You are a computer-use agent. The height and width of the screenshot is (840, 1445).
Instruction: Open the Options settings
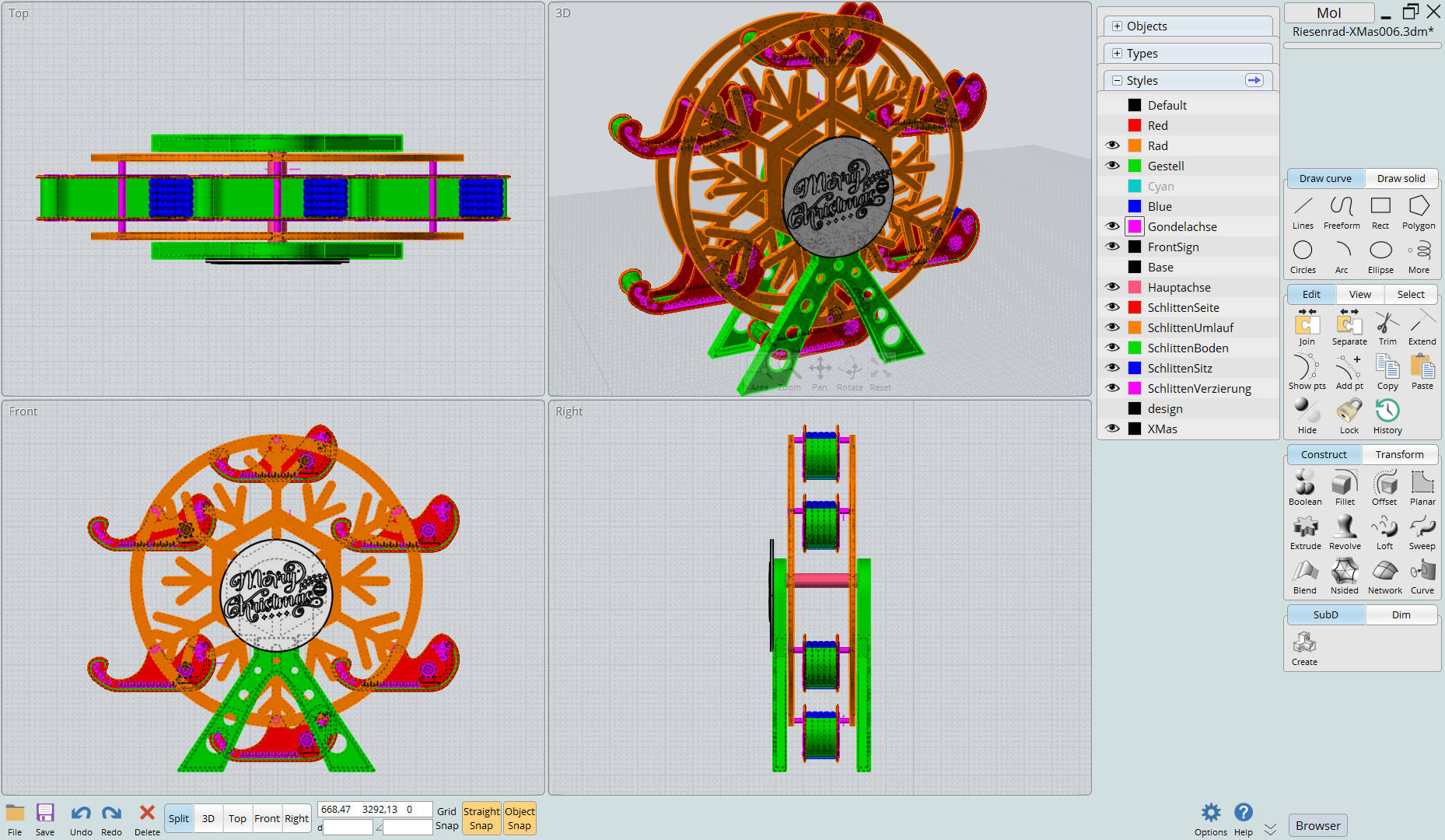pos(1211,820)
